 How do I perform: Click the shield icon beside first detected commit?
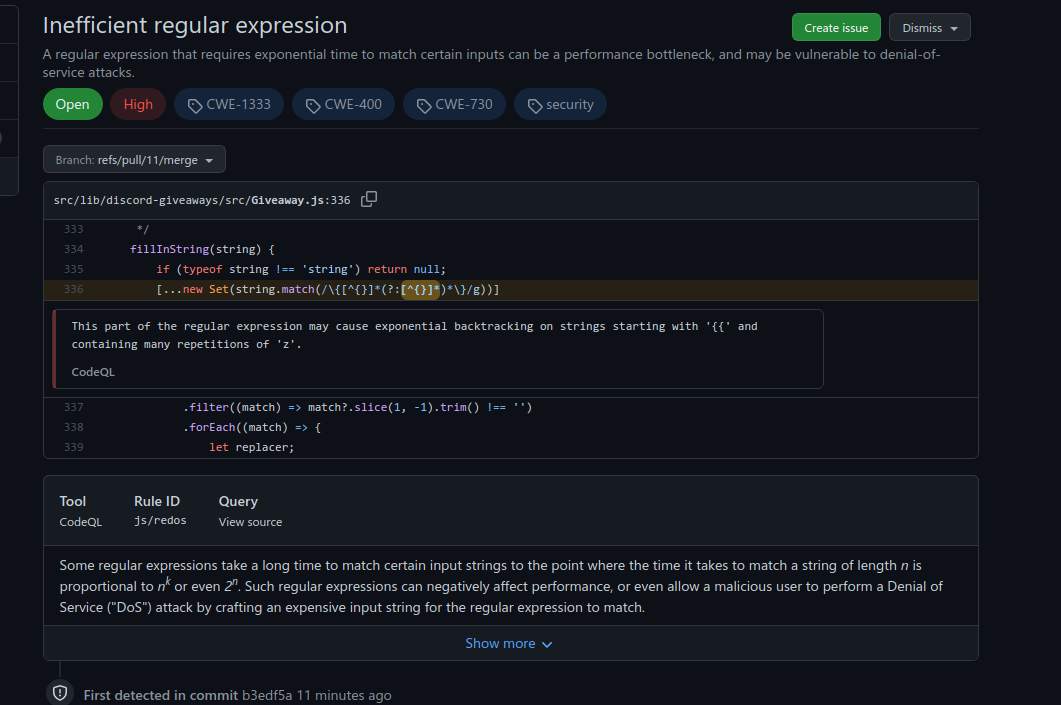[x=59, y=692]
